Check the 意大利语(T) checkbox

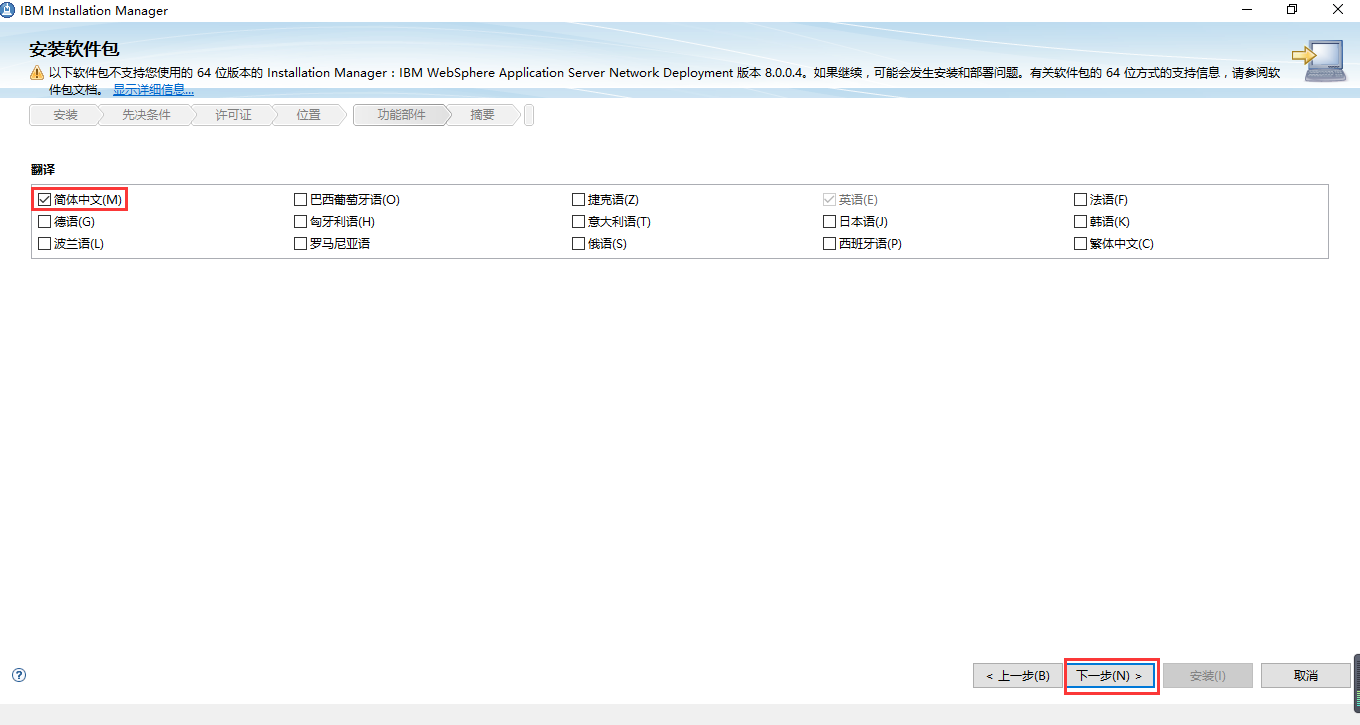pyautogui.click(x=578, y=222)
